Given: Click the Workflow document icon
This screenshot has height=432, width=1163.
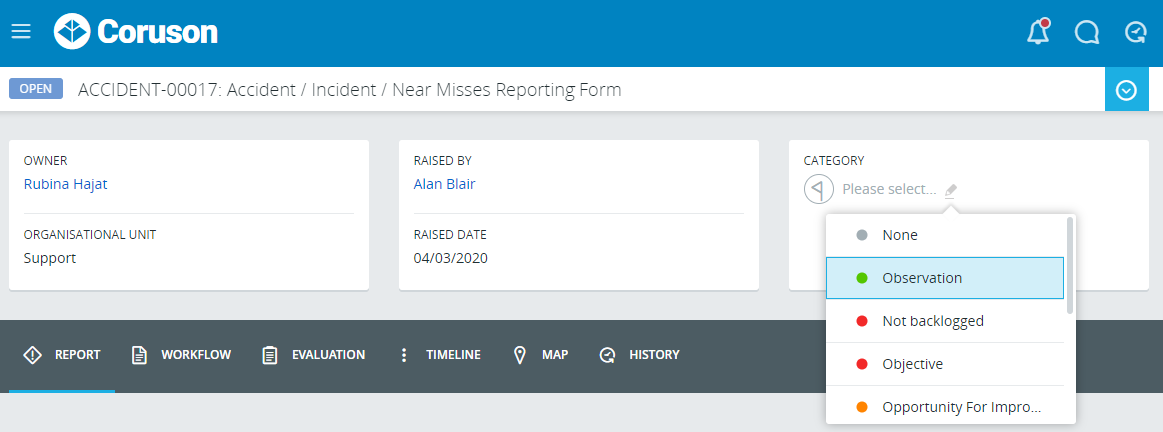Looking at the screenshot, I should pos(139,355).
